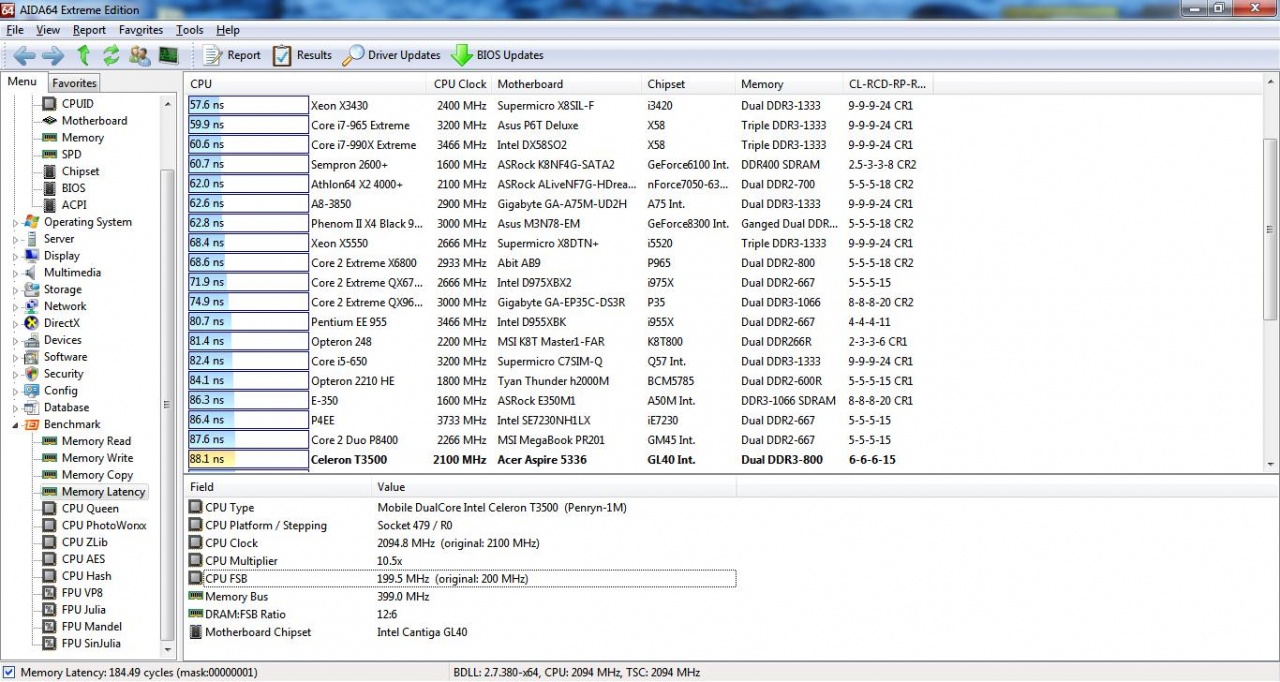This screenshot has height=682, width=1280.
Task: Switch to the Favorites tab
Action: 74,83
